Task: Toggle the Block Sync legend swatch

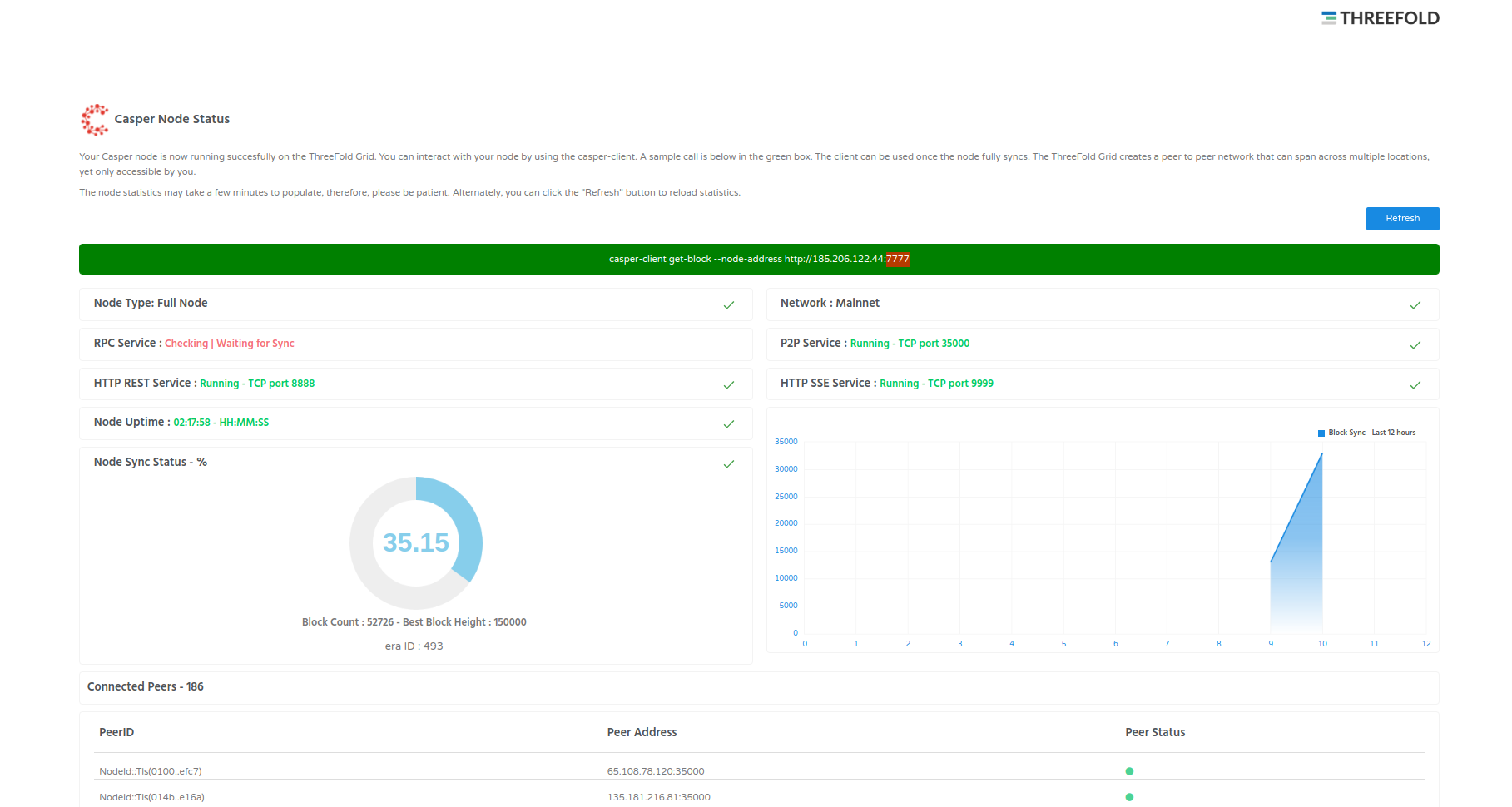Action: pyautogui.click(x=1321, y=433)
